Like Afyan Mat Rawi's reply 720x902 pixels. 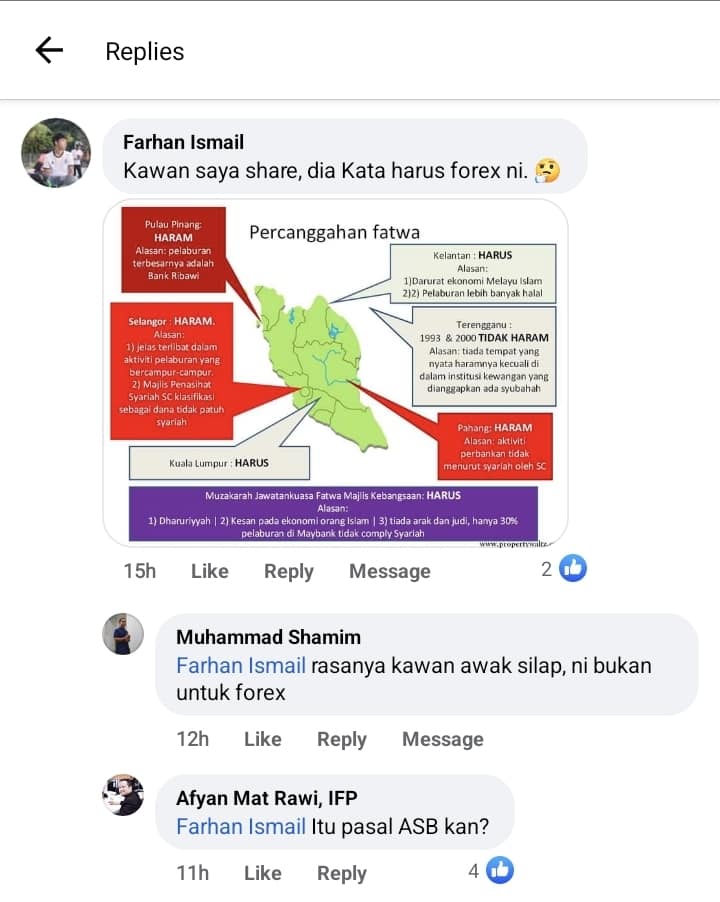pos(263,873)
